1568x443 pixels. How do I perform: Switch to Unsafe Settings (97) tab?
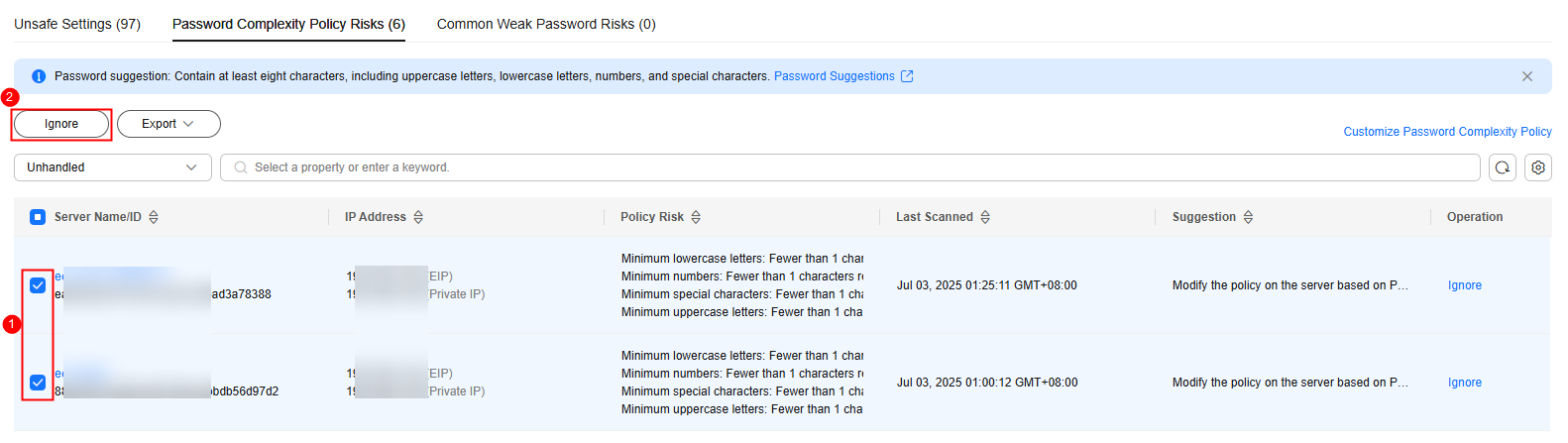coord(77,24)
